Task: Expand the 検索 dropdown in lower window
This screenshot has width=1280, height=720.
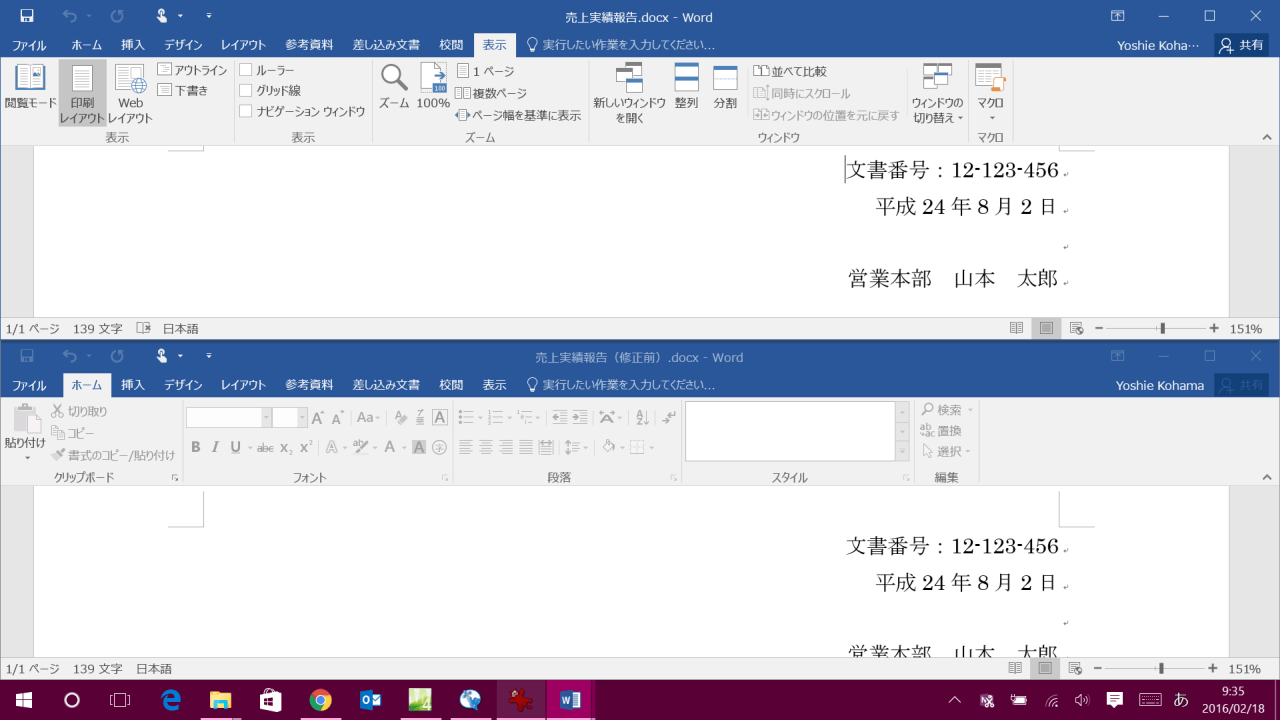Action: [x=969, y=410]
